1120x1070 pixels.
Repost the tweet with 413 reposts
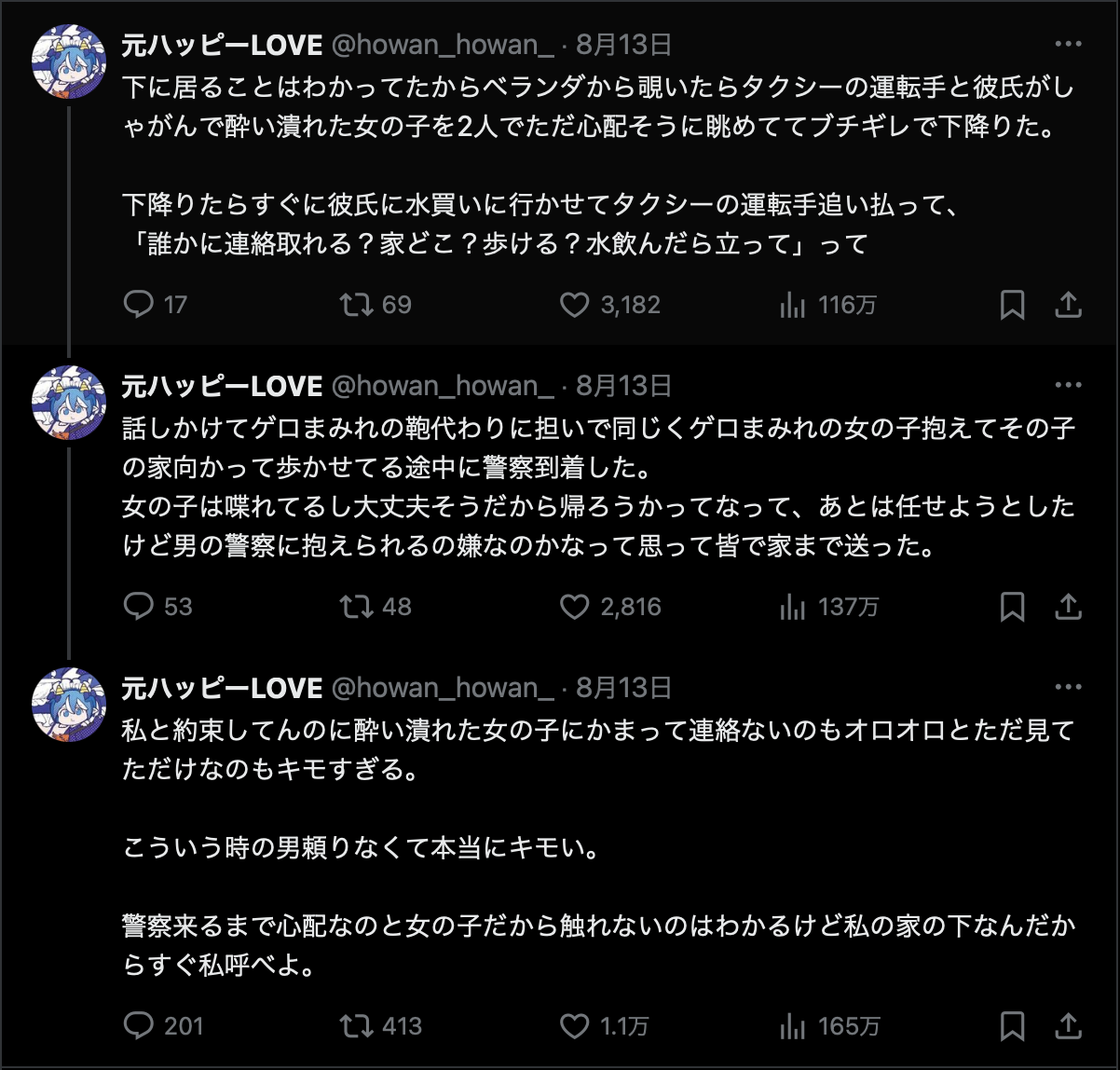(357, 1026)
